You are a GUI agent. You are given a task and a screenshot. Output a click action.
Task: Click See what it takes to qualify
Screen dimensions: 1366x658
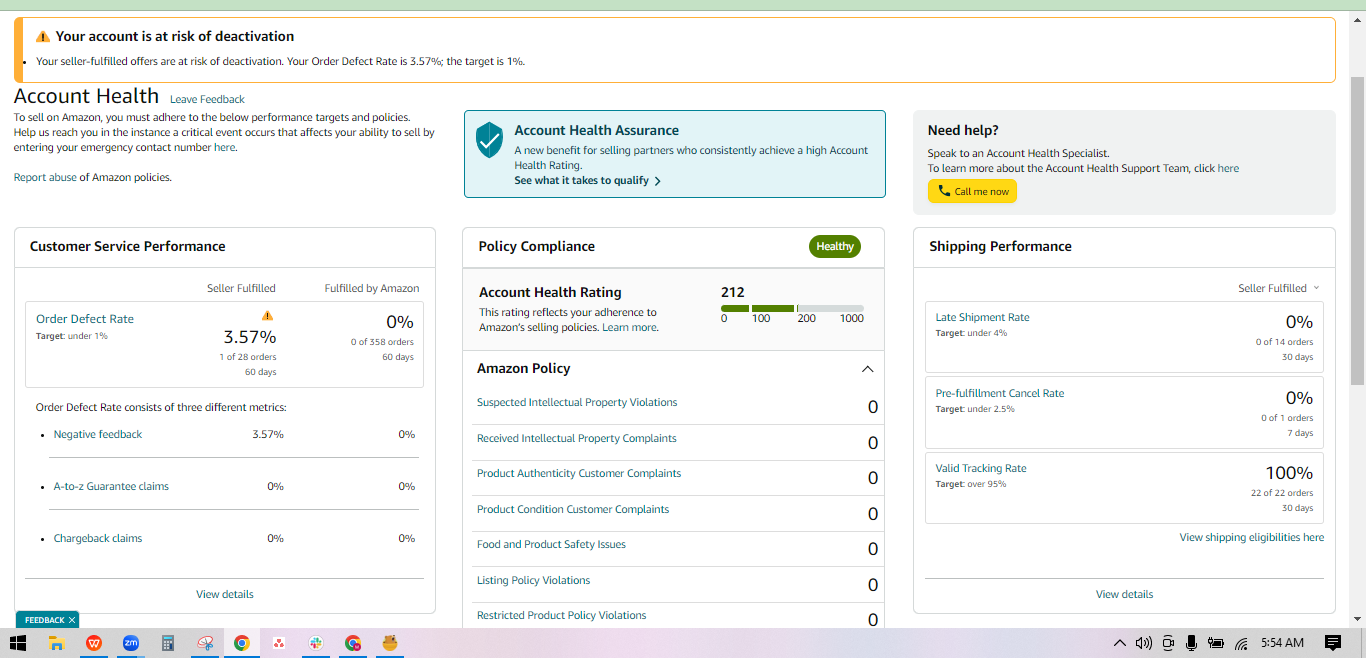[587, 181]
